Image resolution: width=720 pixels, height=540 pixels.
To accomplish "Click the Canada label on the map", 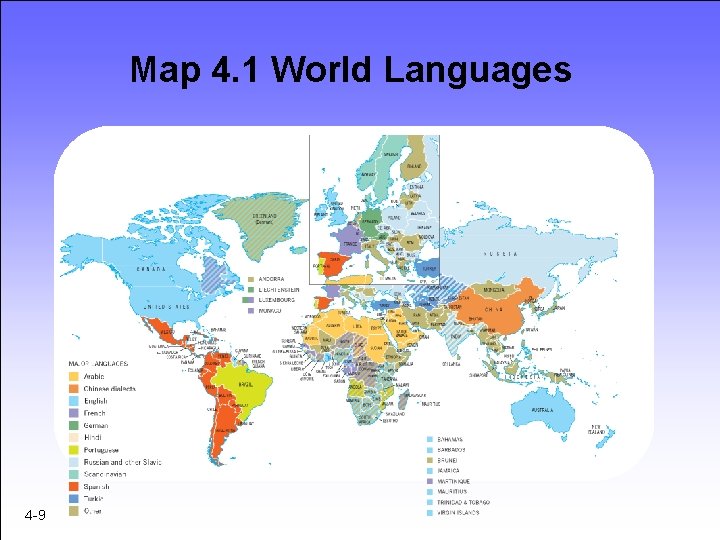I will tap(151, 269).
